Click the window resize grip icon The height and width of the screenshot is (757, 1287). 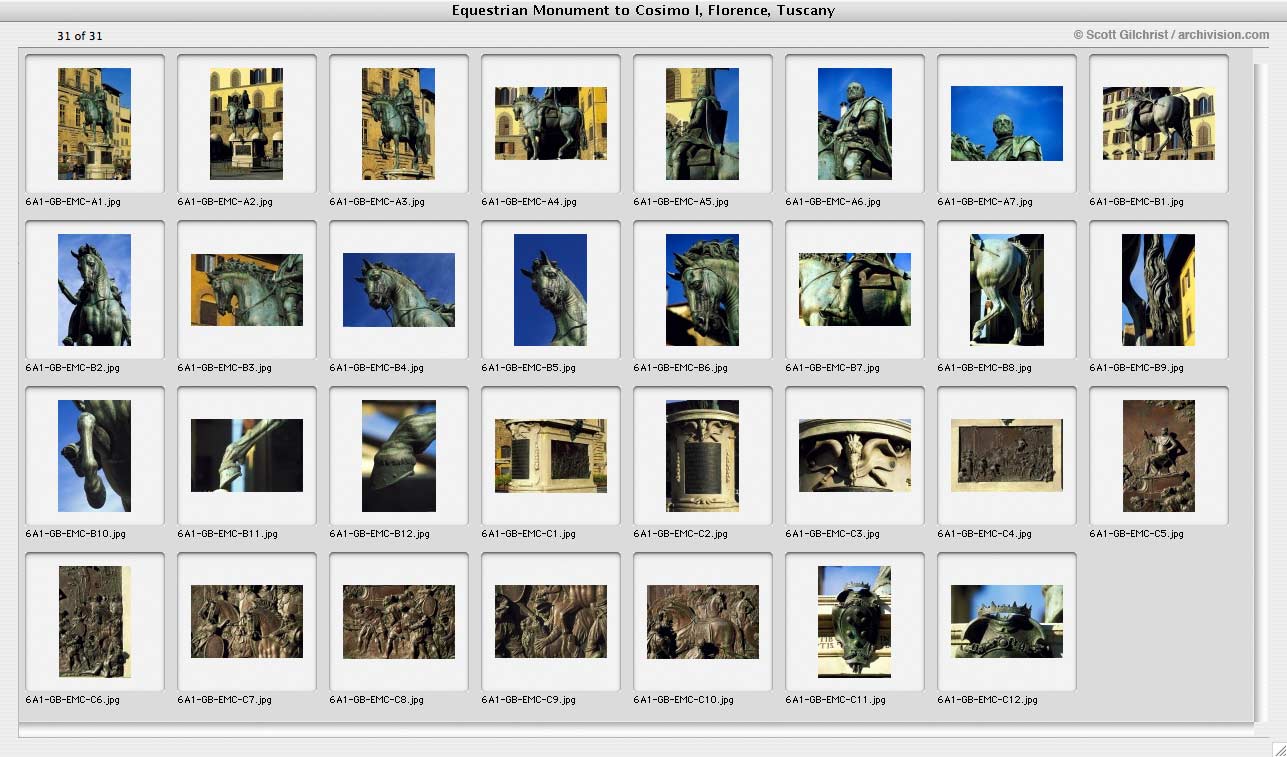[1278, 748]
